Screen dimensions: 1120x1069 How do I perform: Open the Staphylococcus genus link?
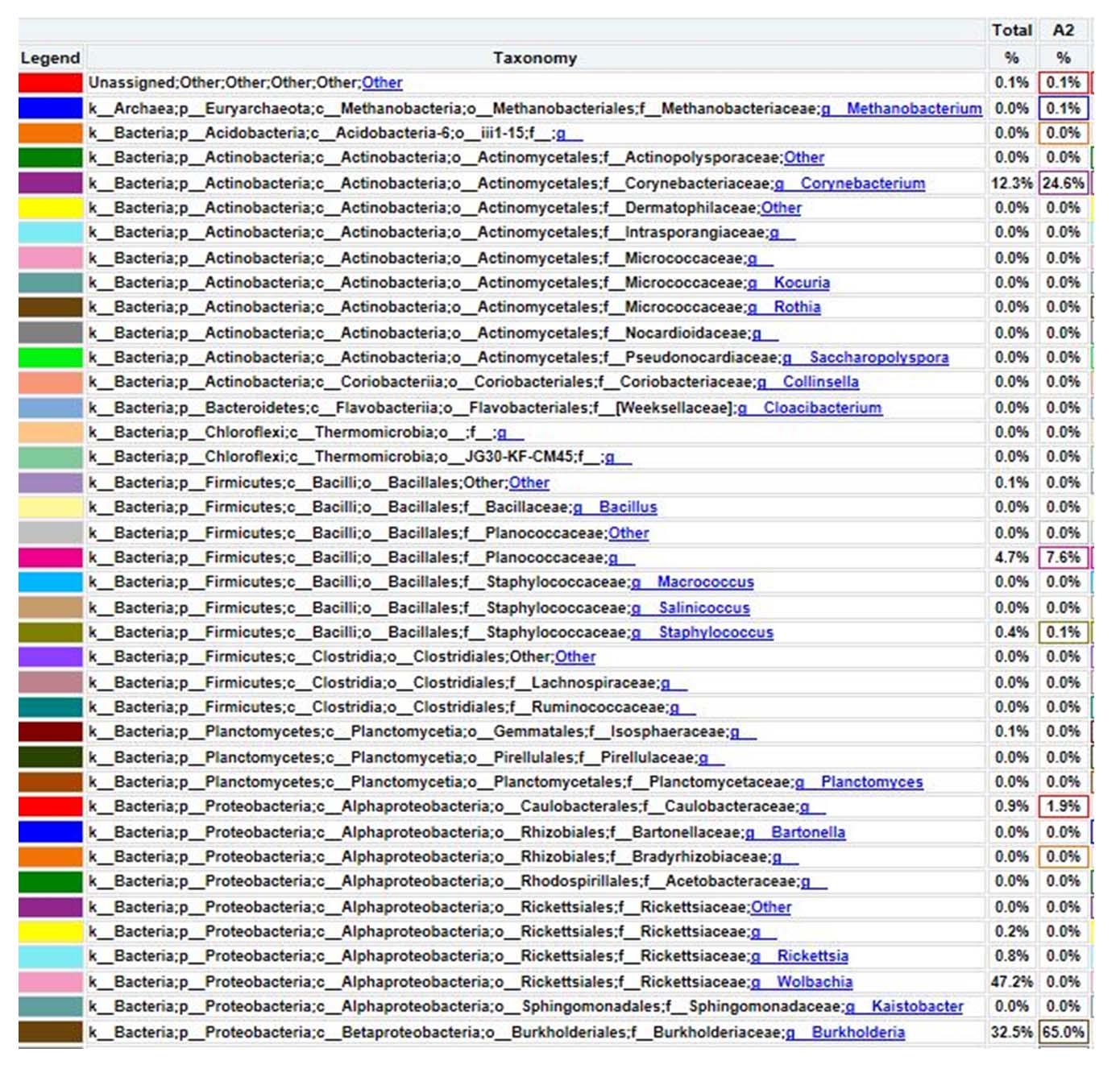point(716,632)
